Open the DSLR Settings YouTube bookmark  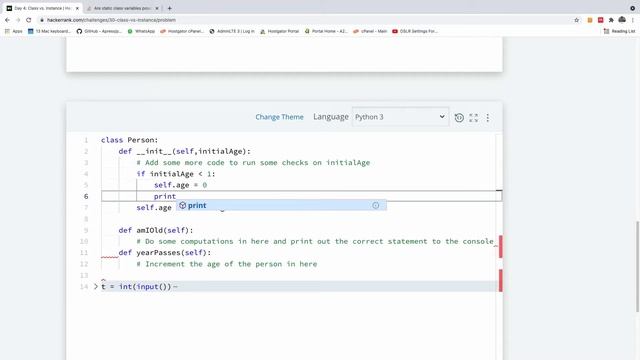click(x=415, y=31)
